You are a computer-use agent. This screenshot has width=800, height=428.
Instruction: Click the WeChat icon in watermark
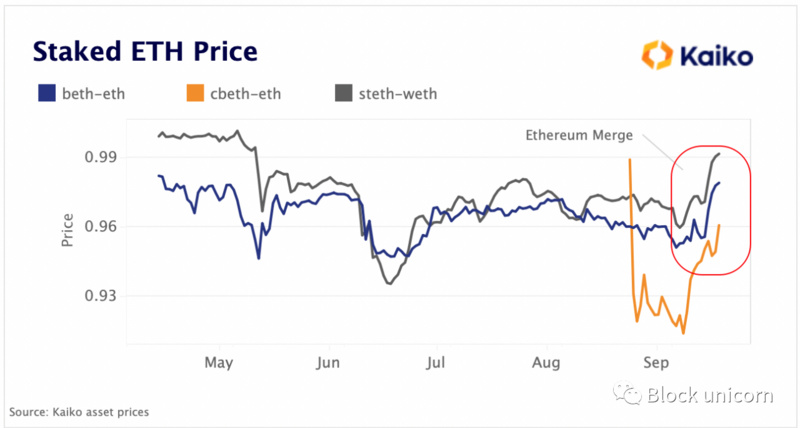tap(627, 394)
